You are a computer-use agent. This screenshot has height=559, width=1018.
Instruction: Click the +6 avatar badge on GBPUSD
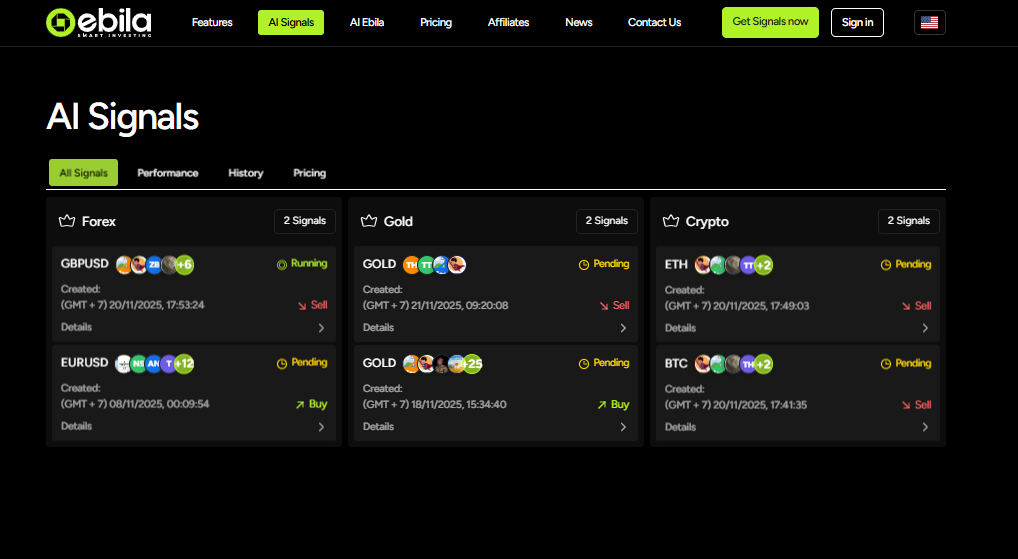pyautogui.click(x=184, y=265)
